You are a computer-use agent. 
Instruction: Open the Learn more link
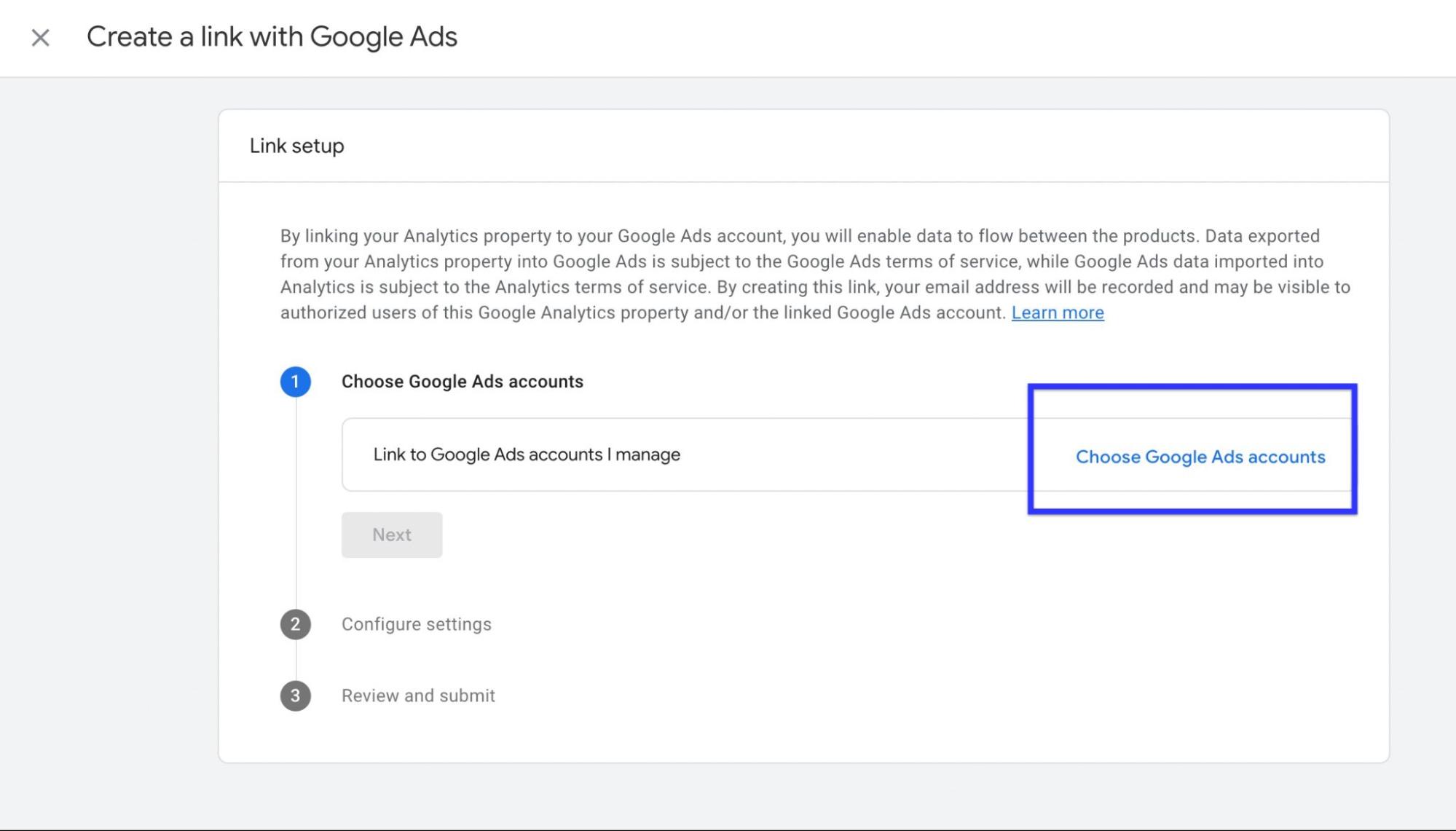click(x=1058, y=312)
